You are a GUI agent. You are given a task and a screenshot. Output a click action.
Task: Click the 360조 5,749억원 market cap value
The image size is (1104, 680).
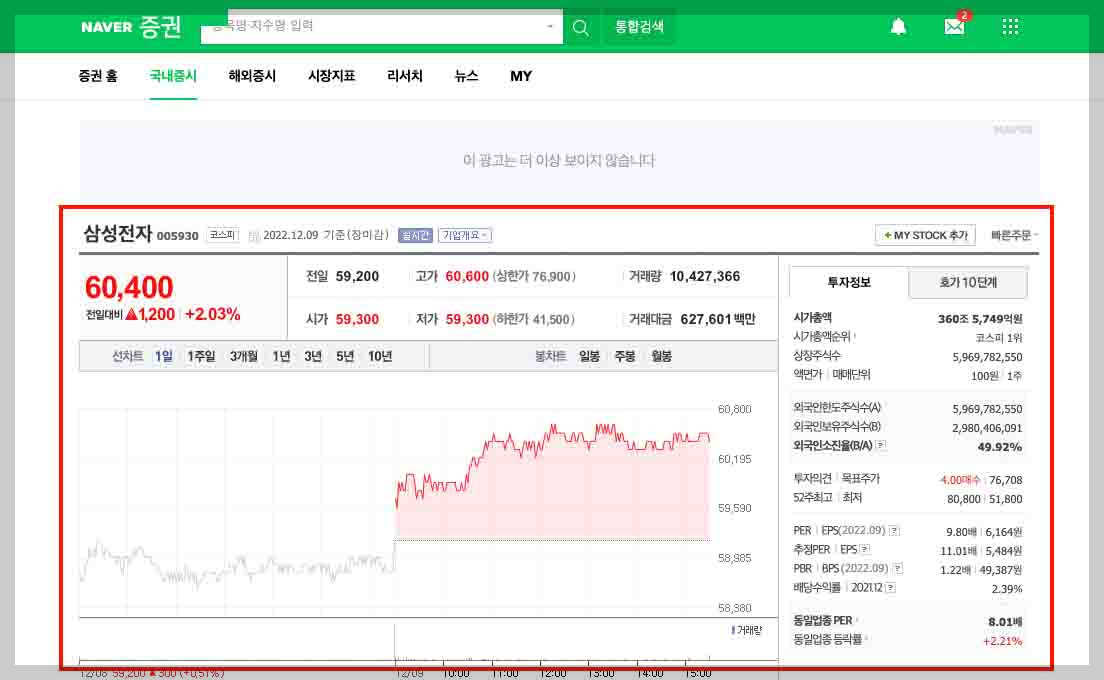click(980, 319)
